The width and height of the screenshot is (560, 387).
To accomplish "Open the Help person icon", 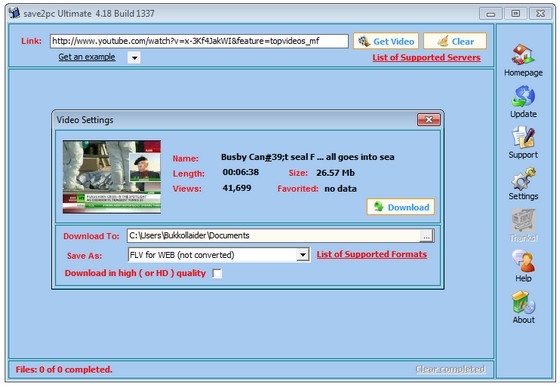I will click(x=523, y=261).
